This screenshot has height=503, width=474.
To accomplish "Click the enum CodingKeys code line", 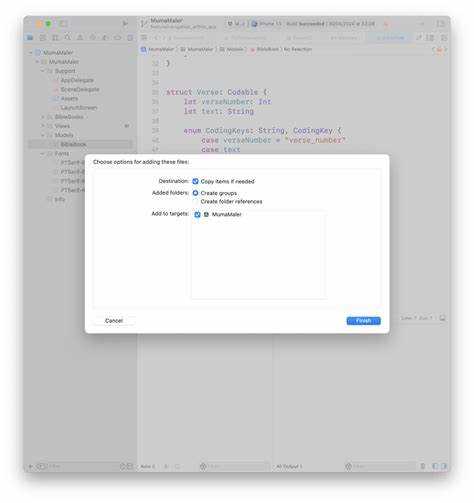I will click(x=262, y=130).
